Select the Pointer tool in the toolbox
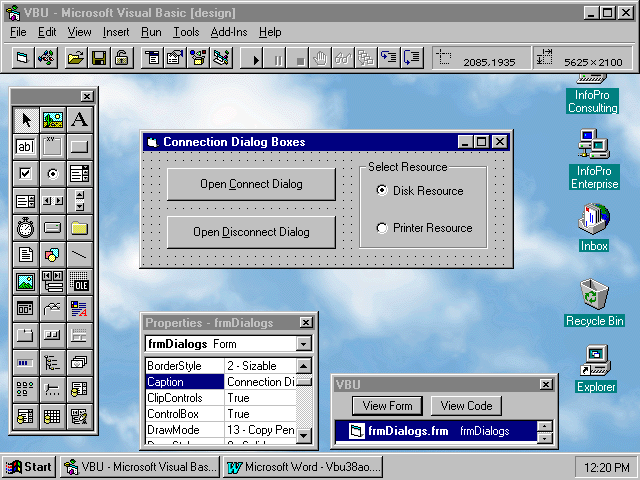640x480 pixels. tap(26, 120)
